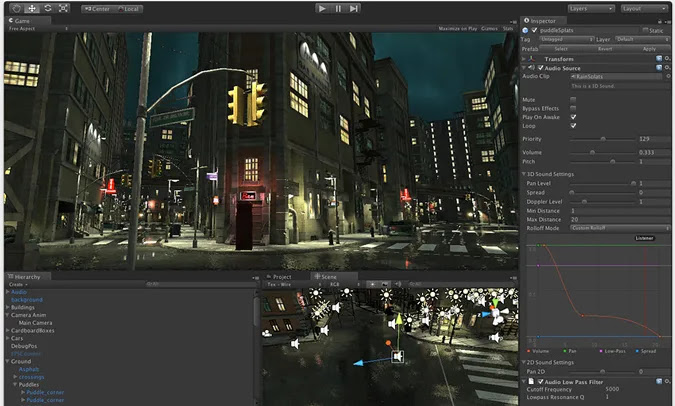This screenshot has height=406, width=675.
Task: Start Play mode
Action: click(x=322, y=8)
